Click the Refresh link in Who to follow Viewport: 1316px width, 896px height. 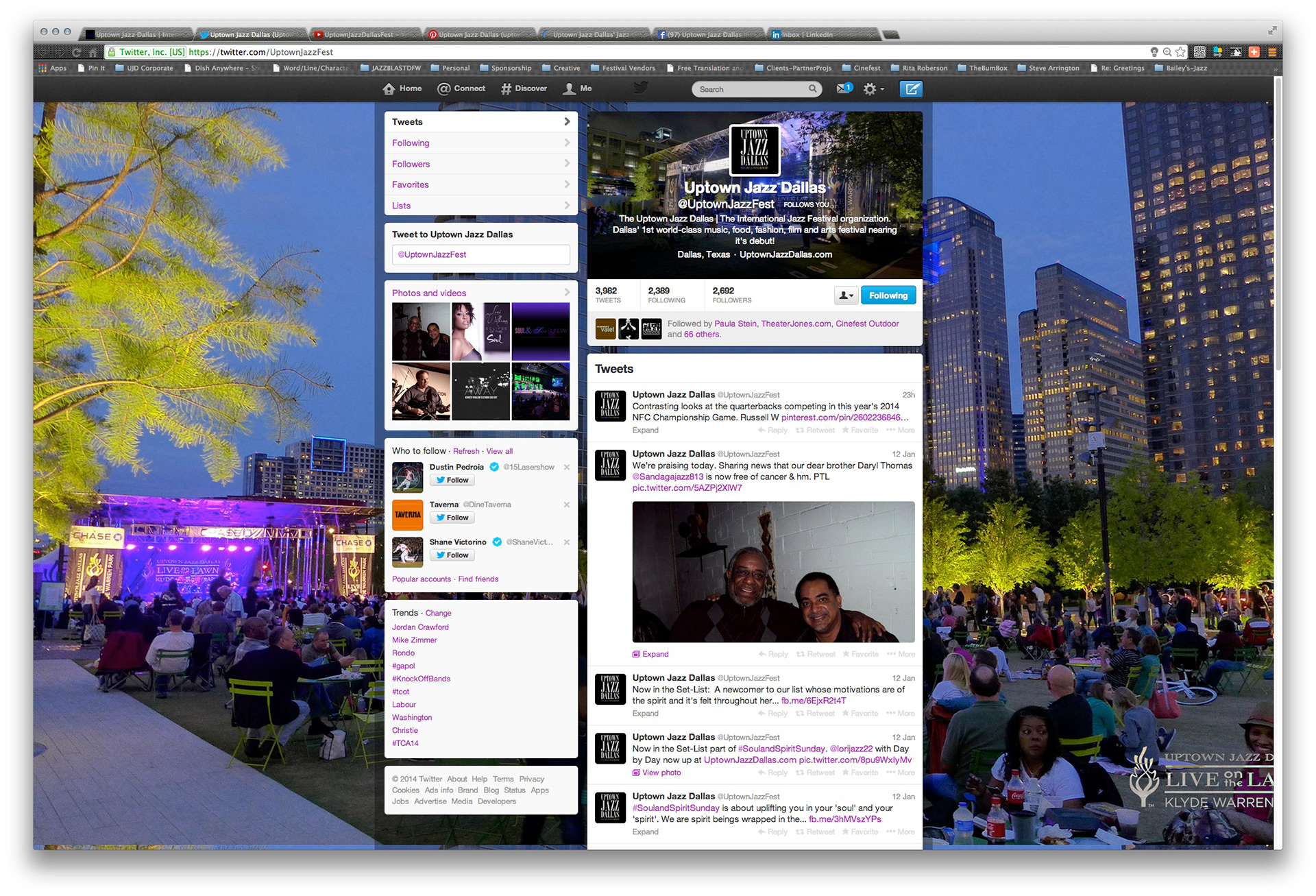click(x=466, y=451)
